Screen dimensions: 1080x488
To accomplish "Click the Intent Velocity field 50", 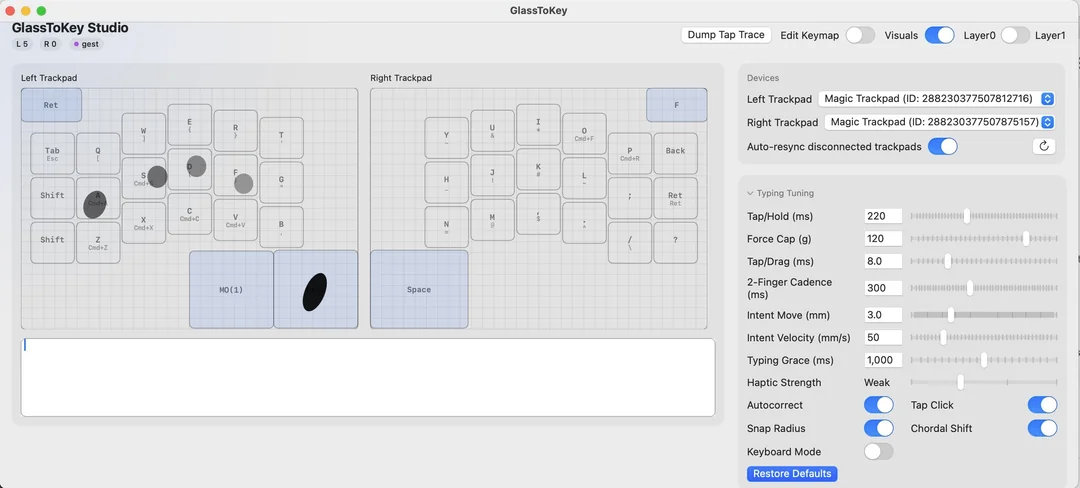I will click(883, 337).
